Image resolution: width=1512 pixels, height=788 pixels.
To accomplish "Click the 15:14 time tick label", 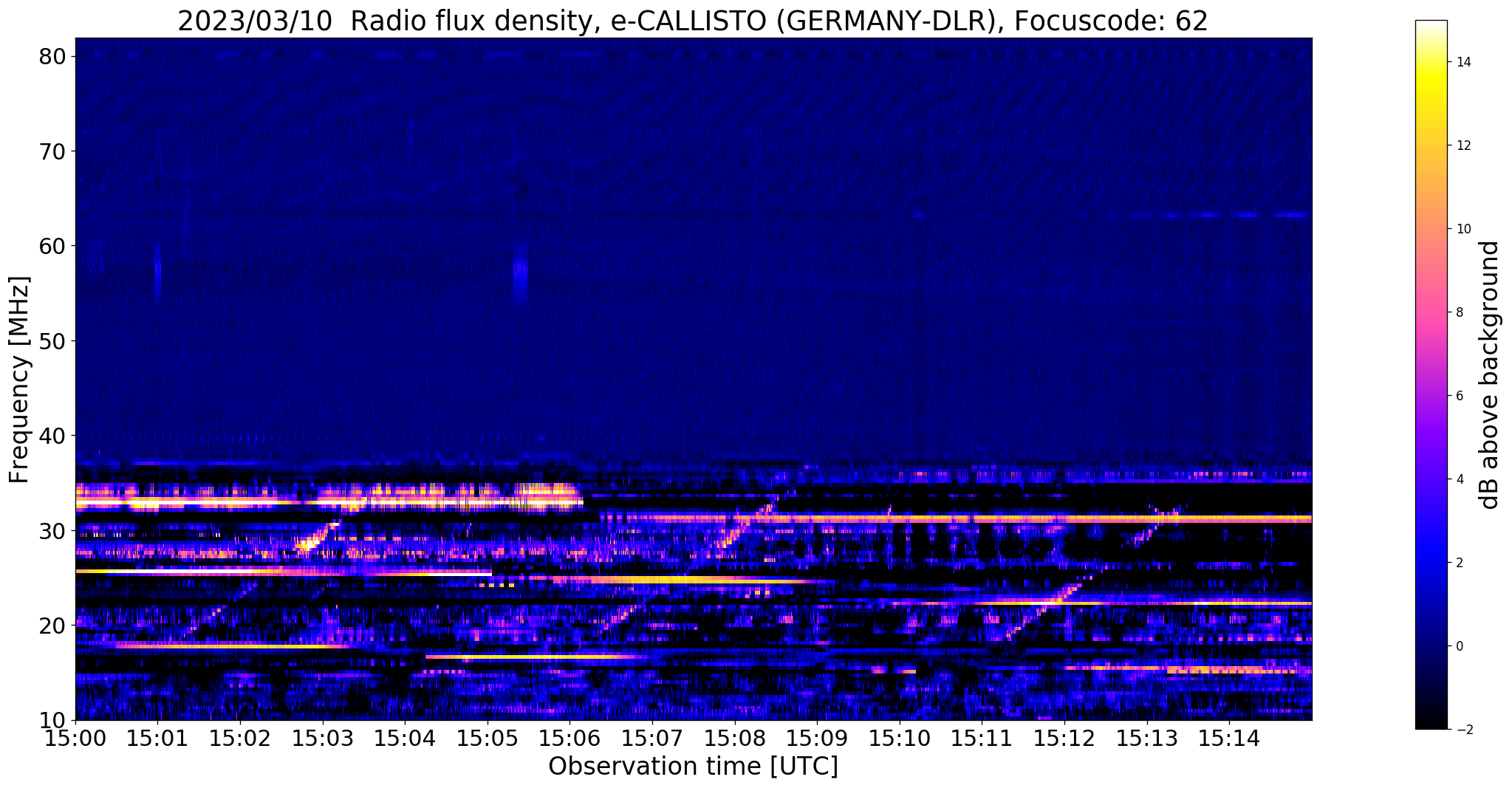I will point(1229,738).
